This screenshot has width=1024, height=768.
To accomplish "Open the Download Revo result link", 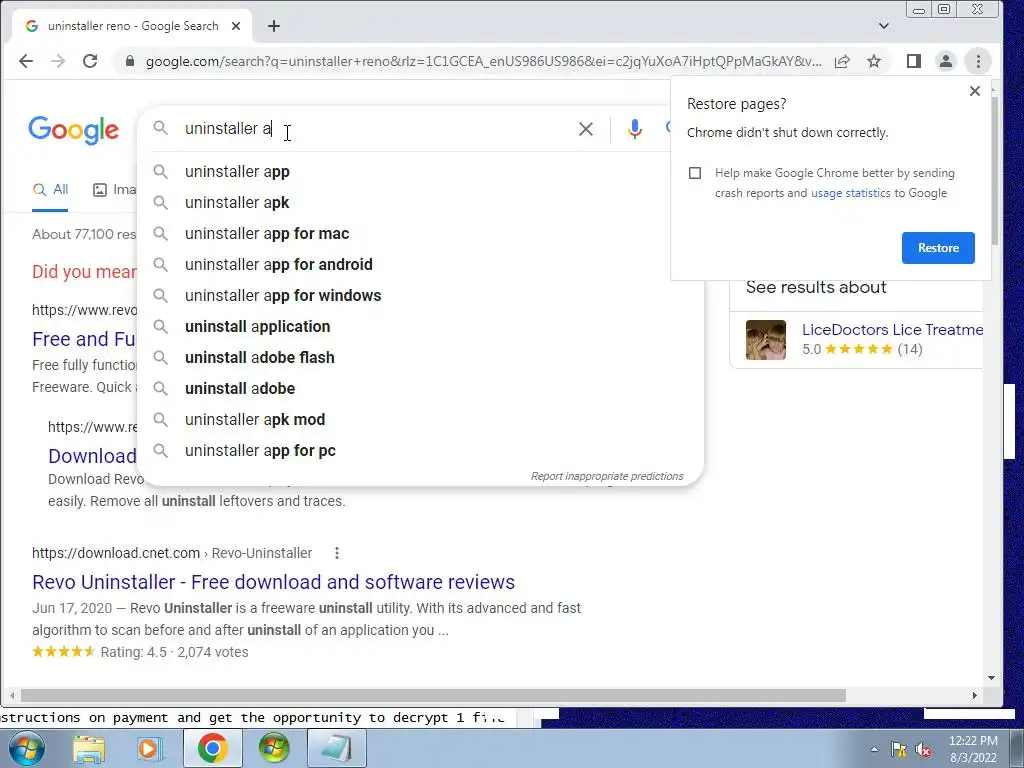I will pyautogui.click(x=92, y=456).
